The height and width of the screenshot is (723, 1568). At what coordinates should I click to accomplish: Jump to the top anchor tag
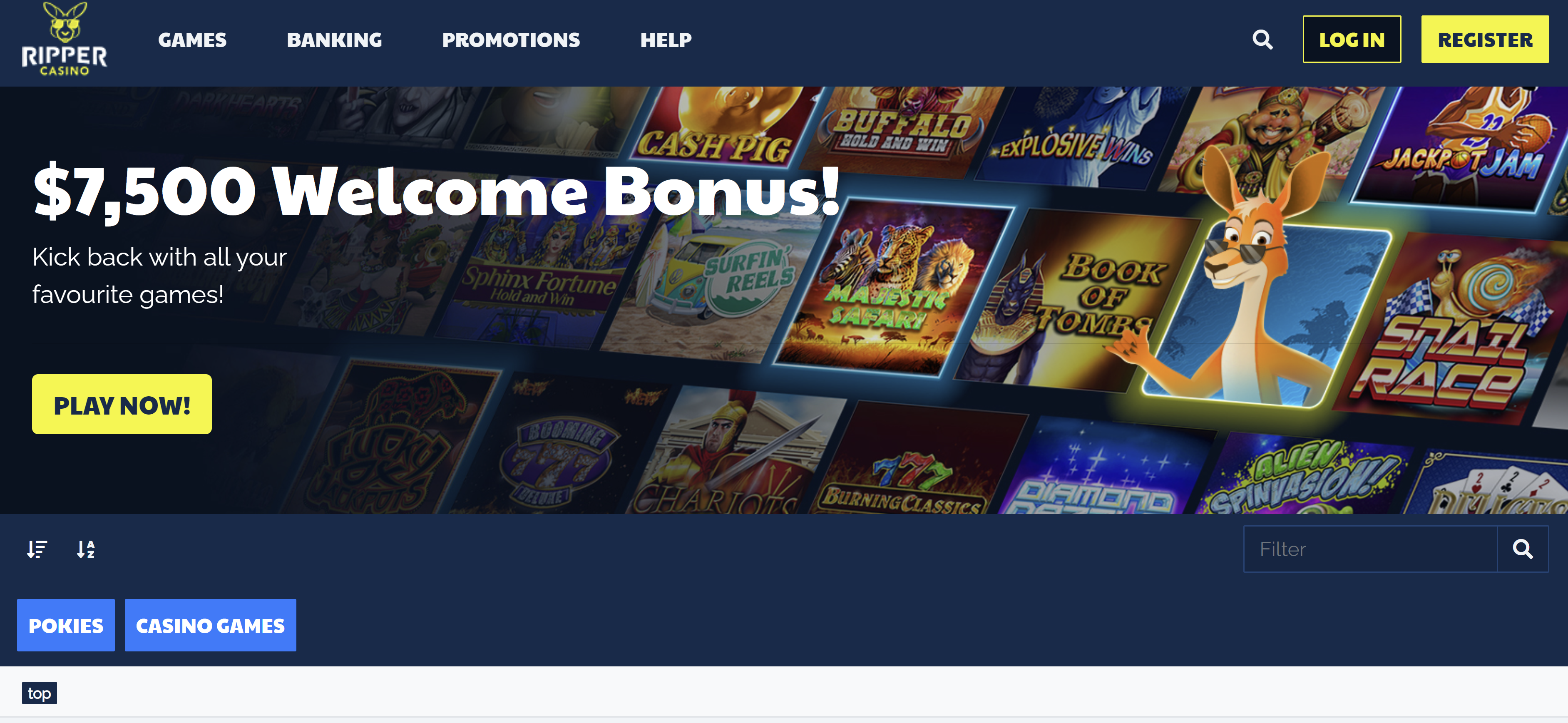[40, 693]
